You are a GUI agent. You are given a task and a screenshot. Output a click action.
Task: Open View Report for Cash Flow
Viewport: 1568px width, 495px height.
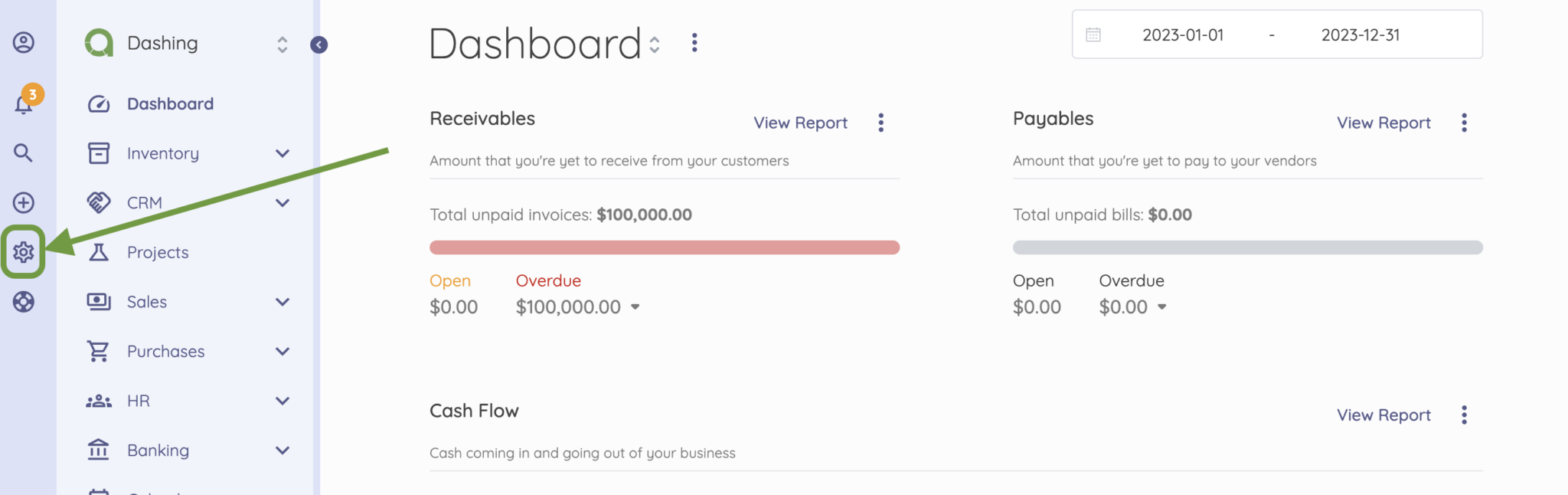pyautogui.click(x=1383, y=415)
